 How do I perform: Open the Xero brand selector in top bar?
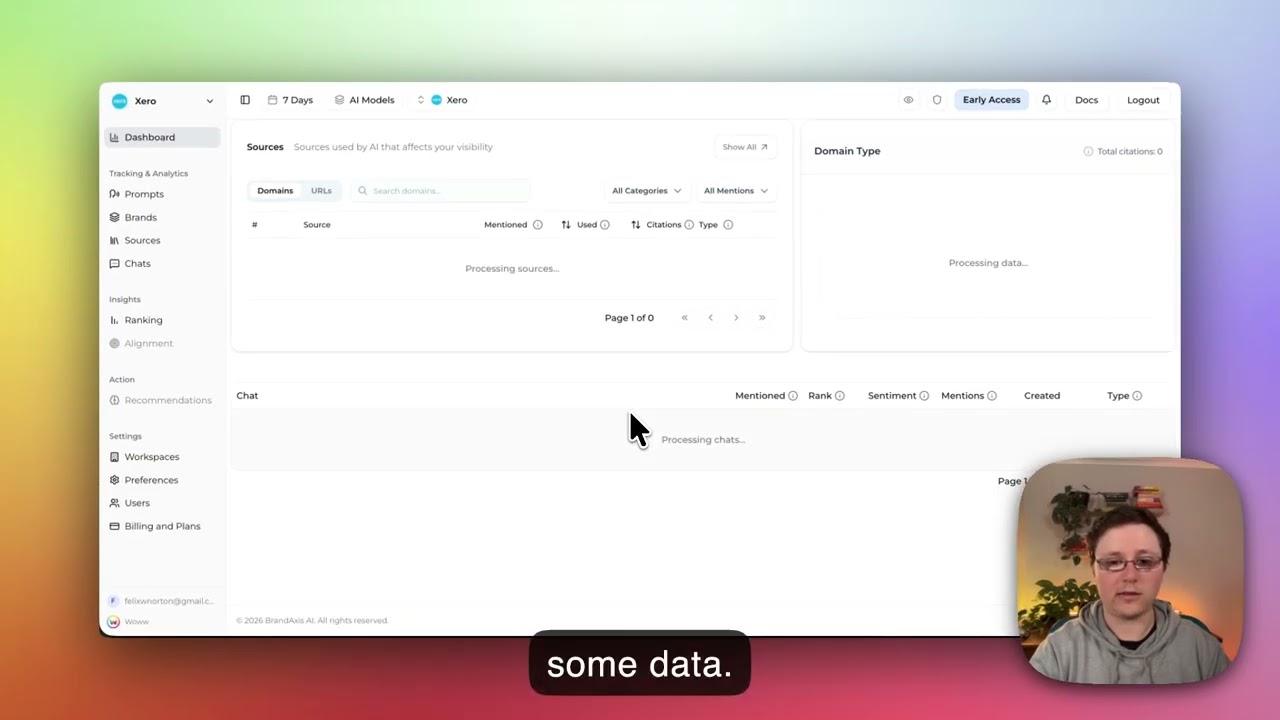[x=442, y=100]
